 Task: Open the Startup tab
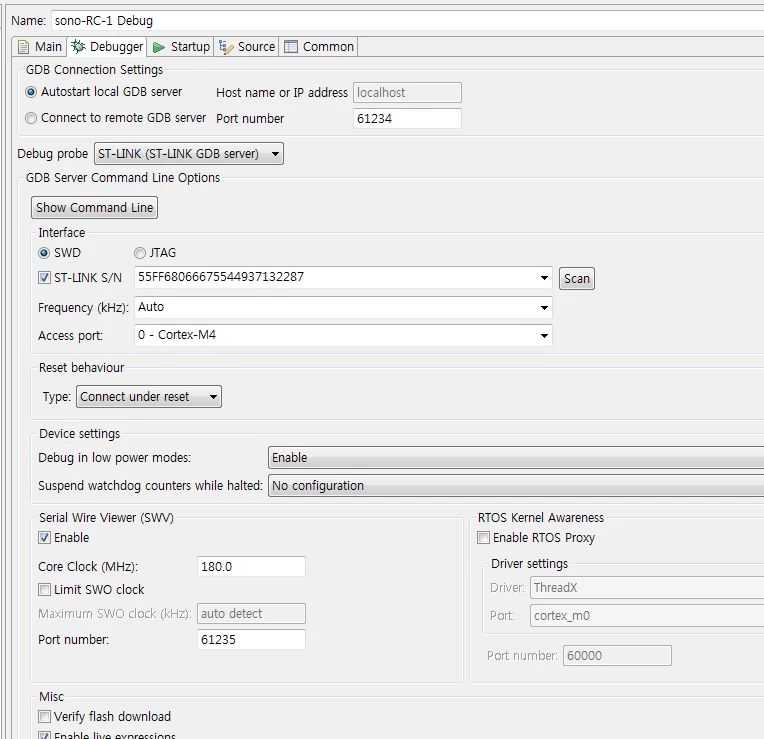pos(181,47)
